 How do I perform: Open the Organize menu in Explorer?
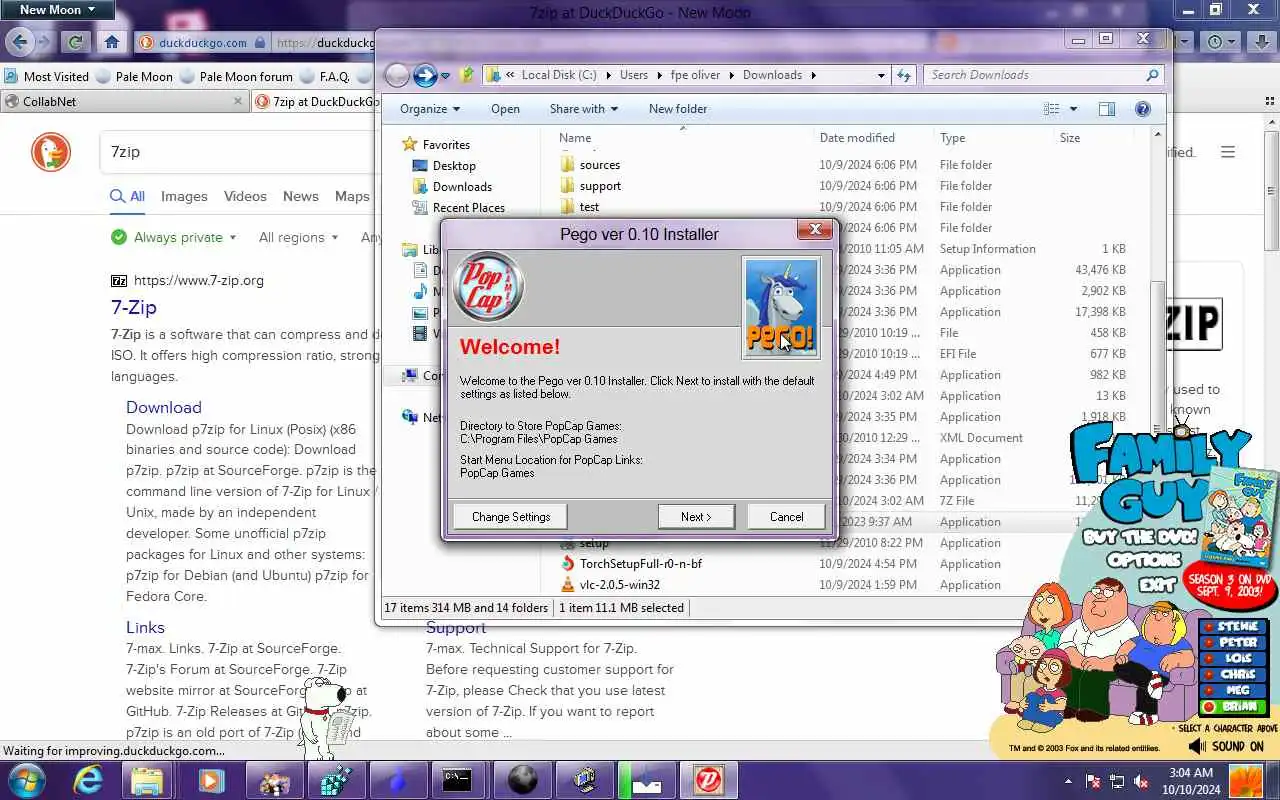pos(430,109)
